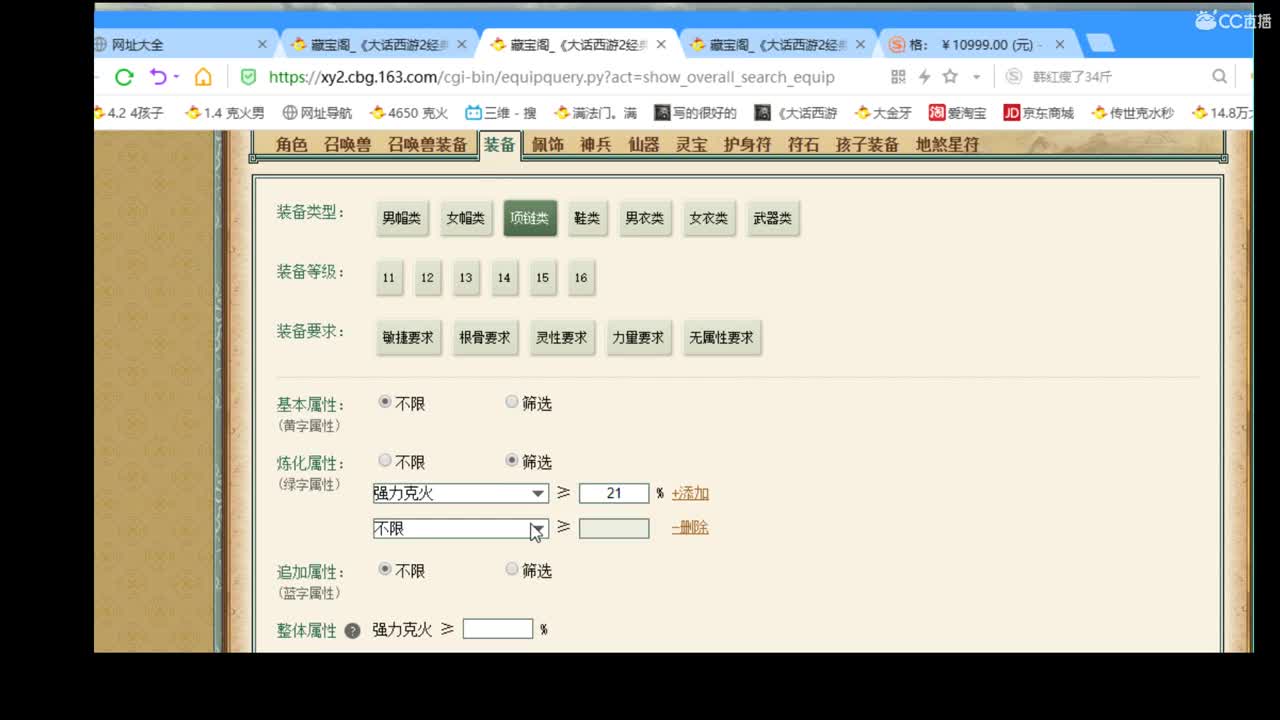Open the 仙器 category tab
The width and height of the screenshot is (1280, 720).
(643, 145)
